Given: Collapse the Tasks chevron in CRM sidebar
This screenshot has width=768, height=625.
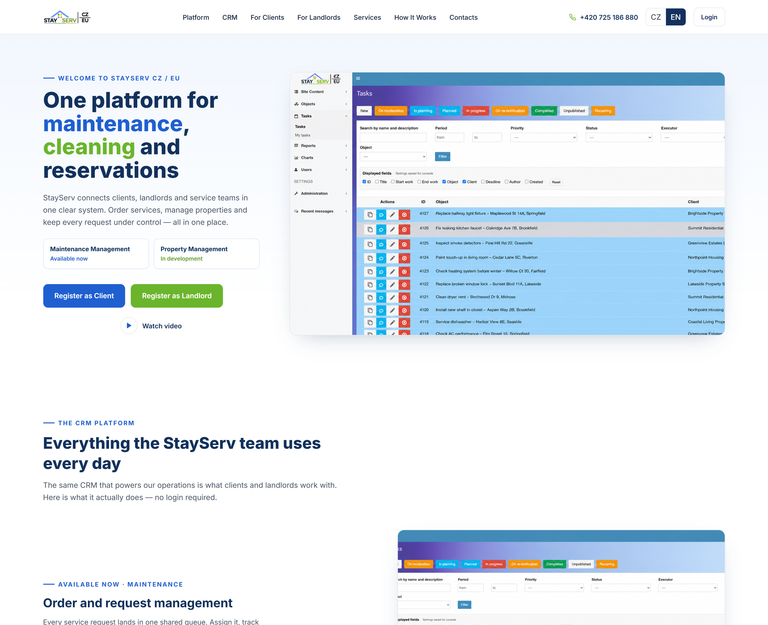Looking at the screenshot, I should tap(346, 116).
